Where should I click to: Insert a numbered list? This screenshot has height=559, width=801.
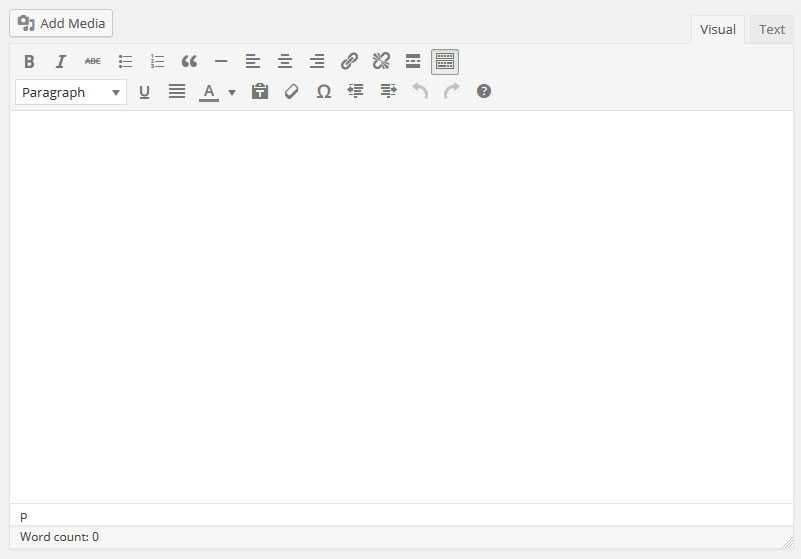pyautogui.click(x=157, y=62)
